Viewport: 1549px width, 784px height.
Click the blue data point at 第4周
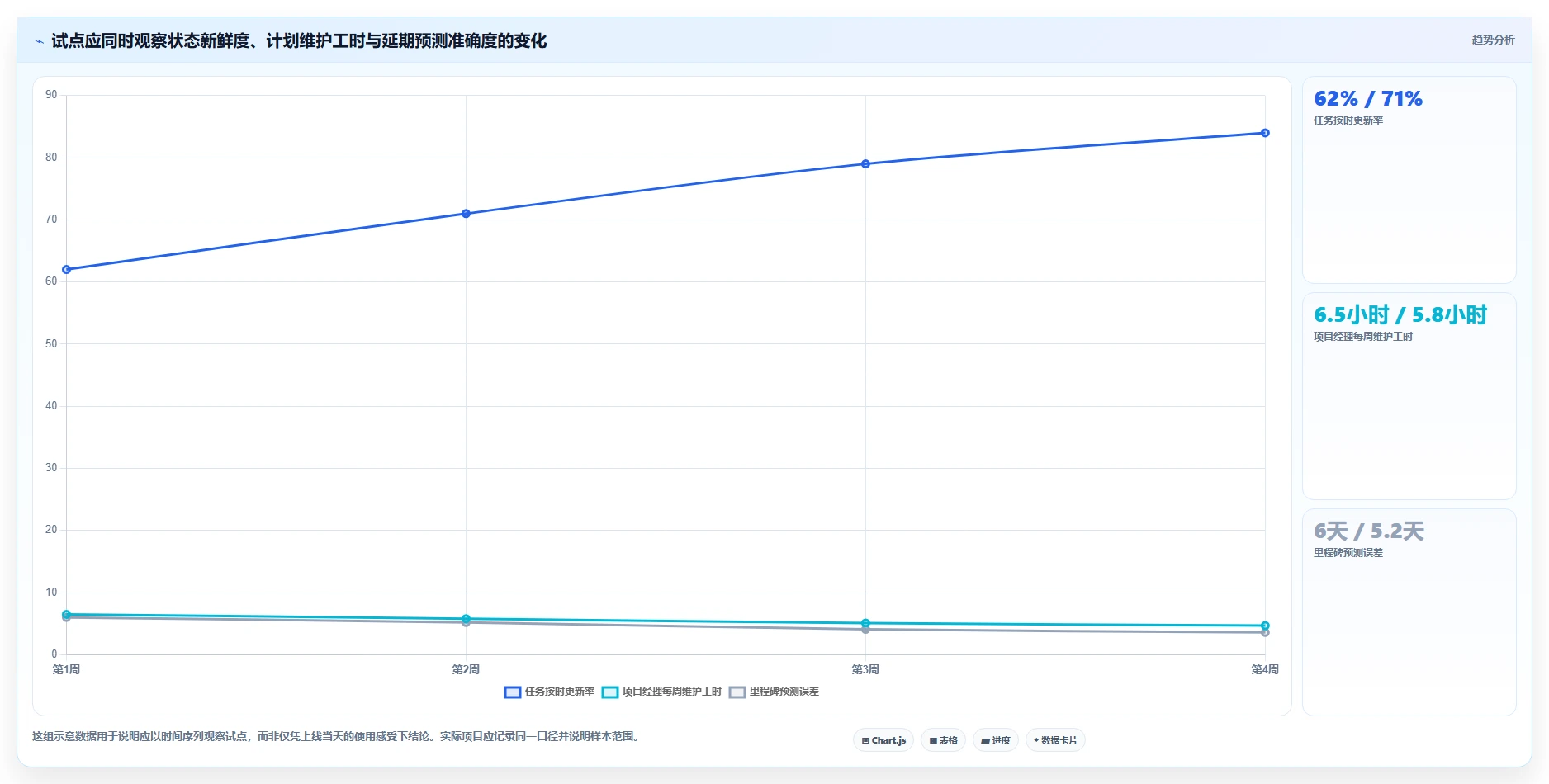1265,133
